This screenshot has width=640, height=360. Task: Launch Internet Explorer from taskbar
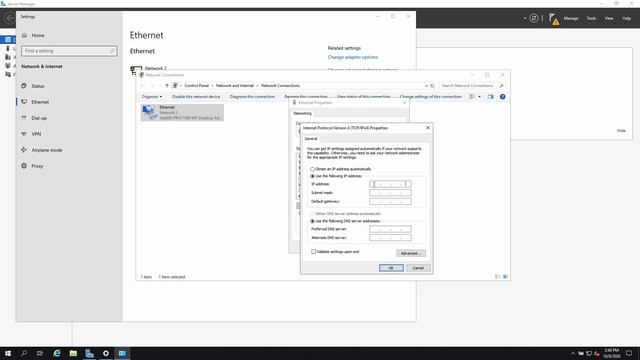pos(57,353)
